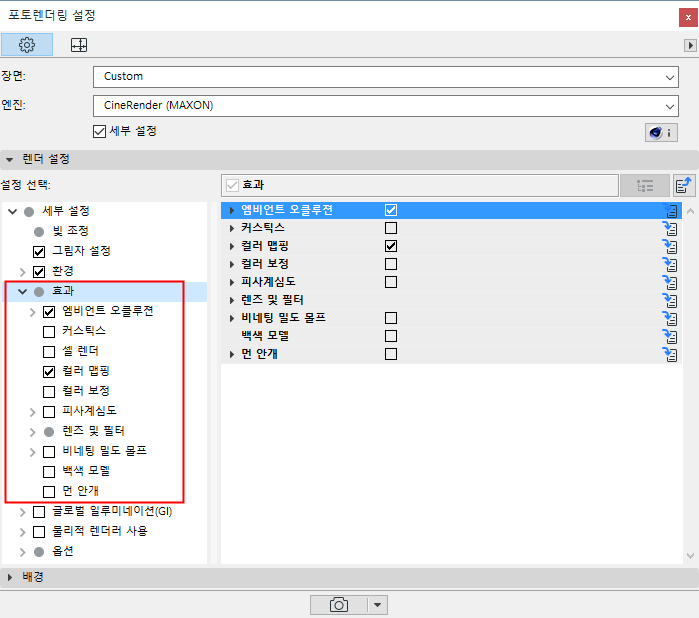The width and height of the screenshot is (699, 618).
Task: Toggle the 그림자 설정 checkbox in tree
Action: (39, 251)
